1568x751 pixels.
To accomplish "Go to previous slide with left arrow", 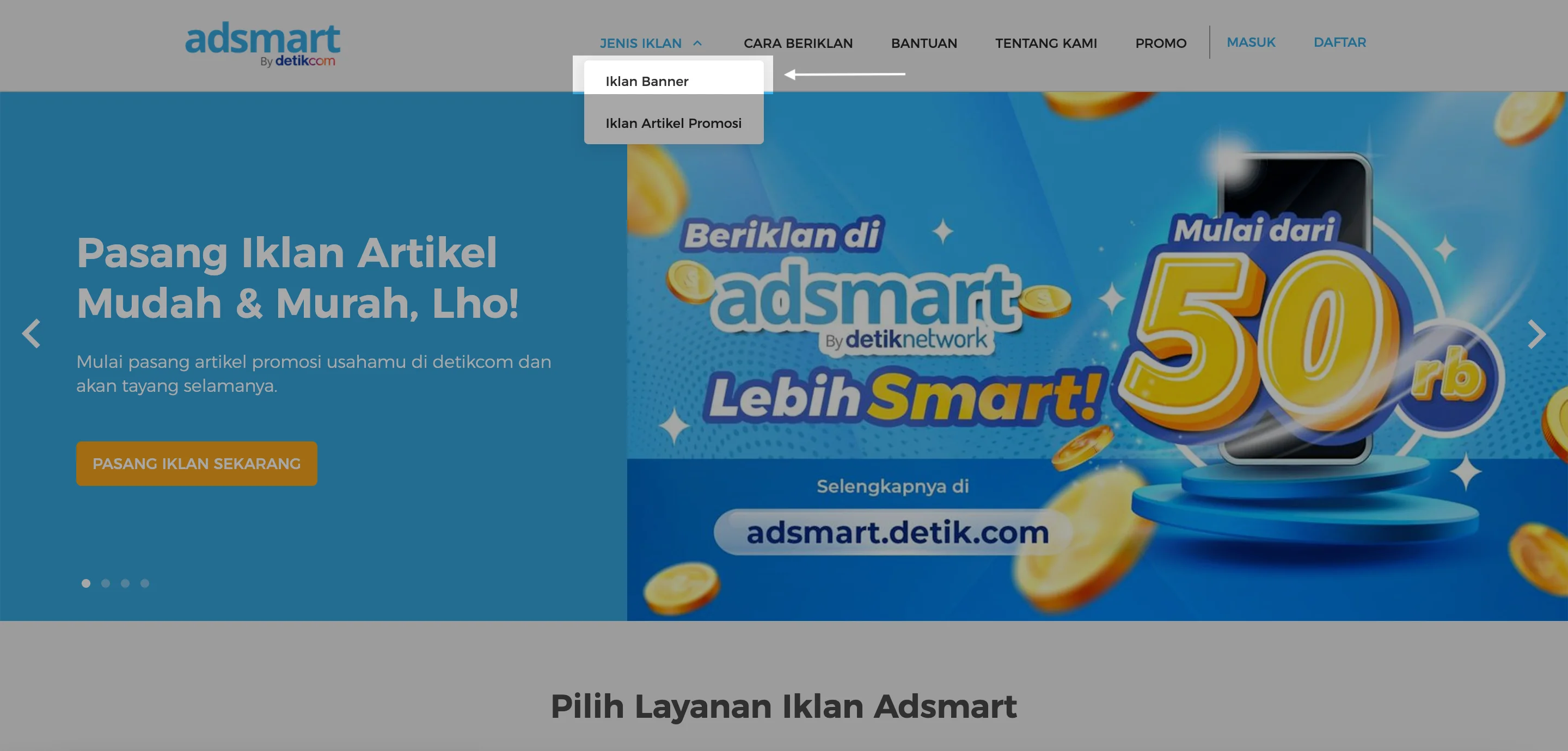I will (x=31, y=334).
